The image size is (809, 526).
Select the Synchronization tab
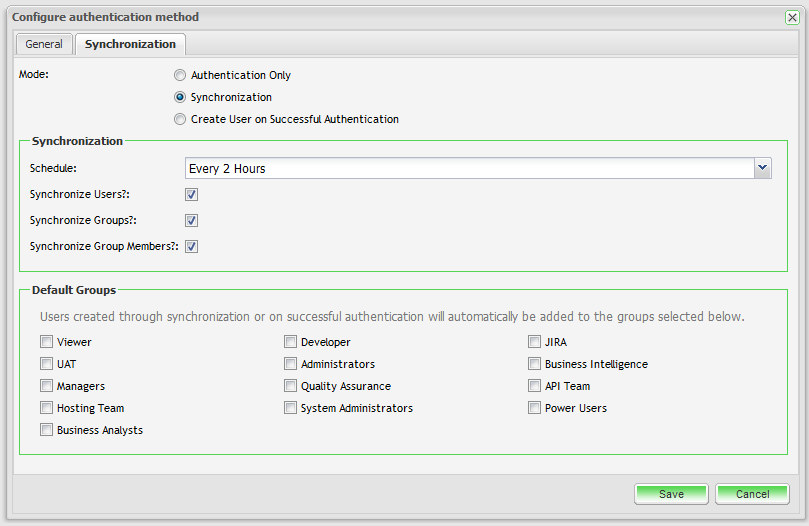click(x=130, y=44)
